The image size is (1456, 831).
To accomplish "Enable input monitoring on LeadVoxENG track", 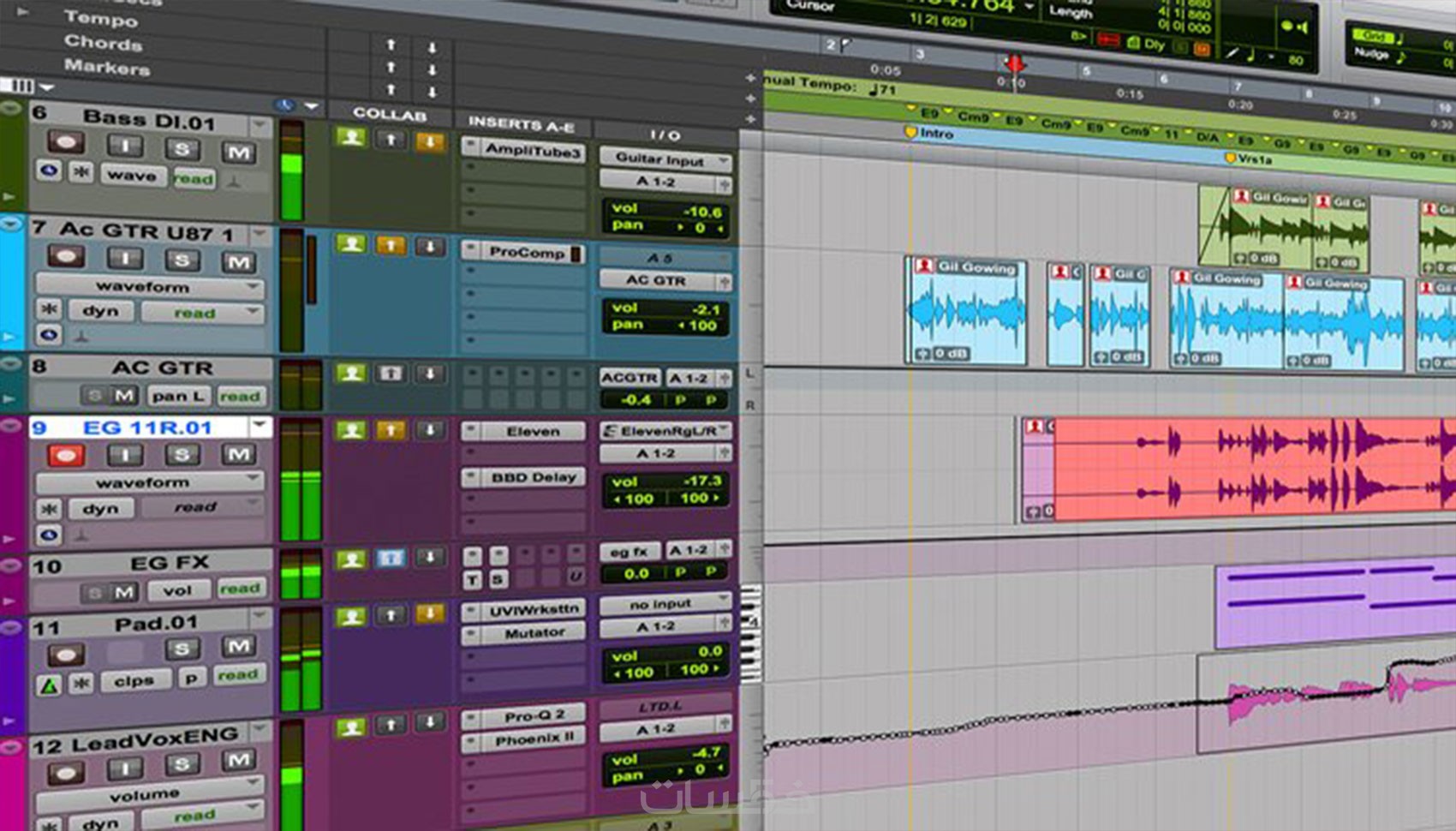I will (125, 768).
